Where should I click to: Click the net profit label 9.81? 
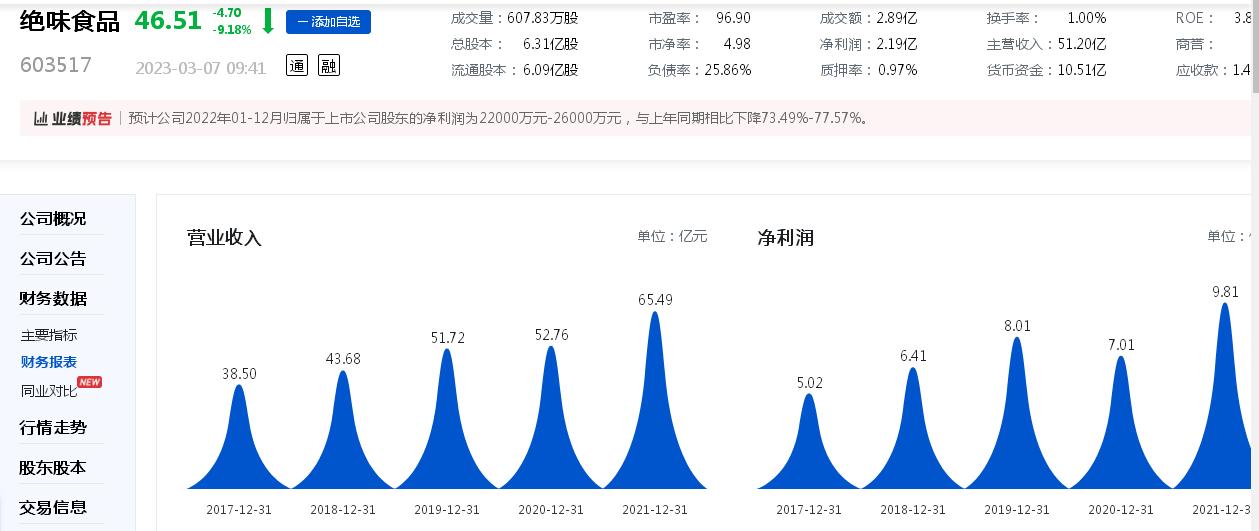[x=1225, y=292]
